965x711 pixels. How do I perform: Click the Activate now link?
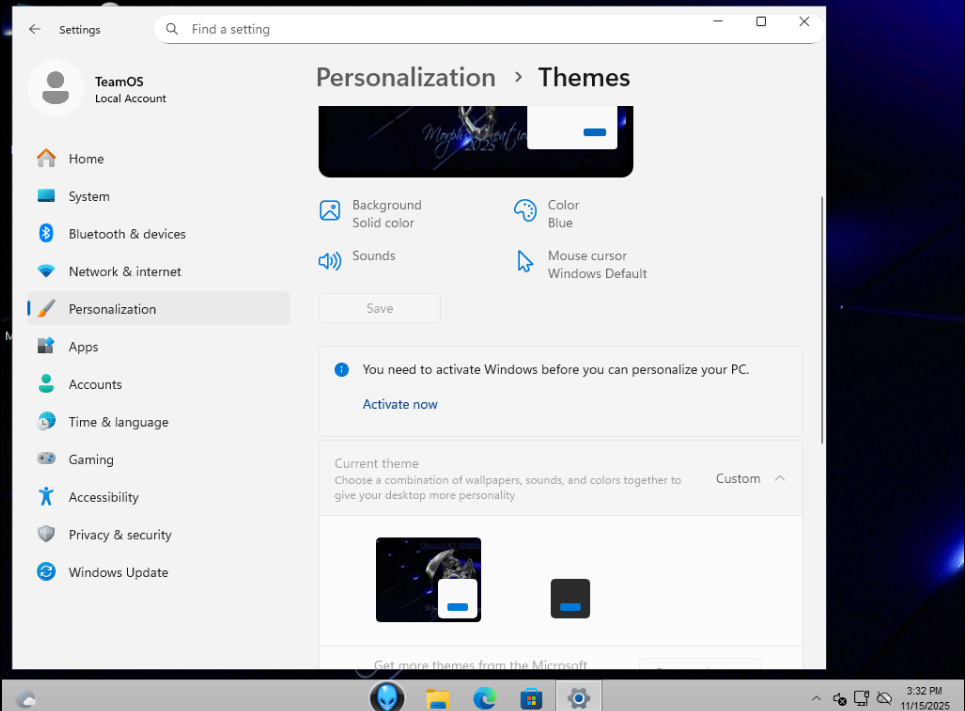(400, 404)
